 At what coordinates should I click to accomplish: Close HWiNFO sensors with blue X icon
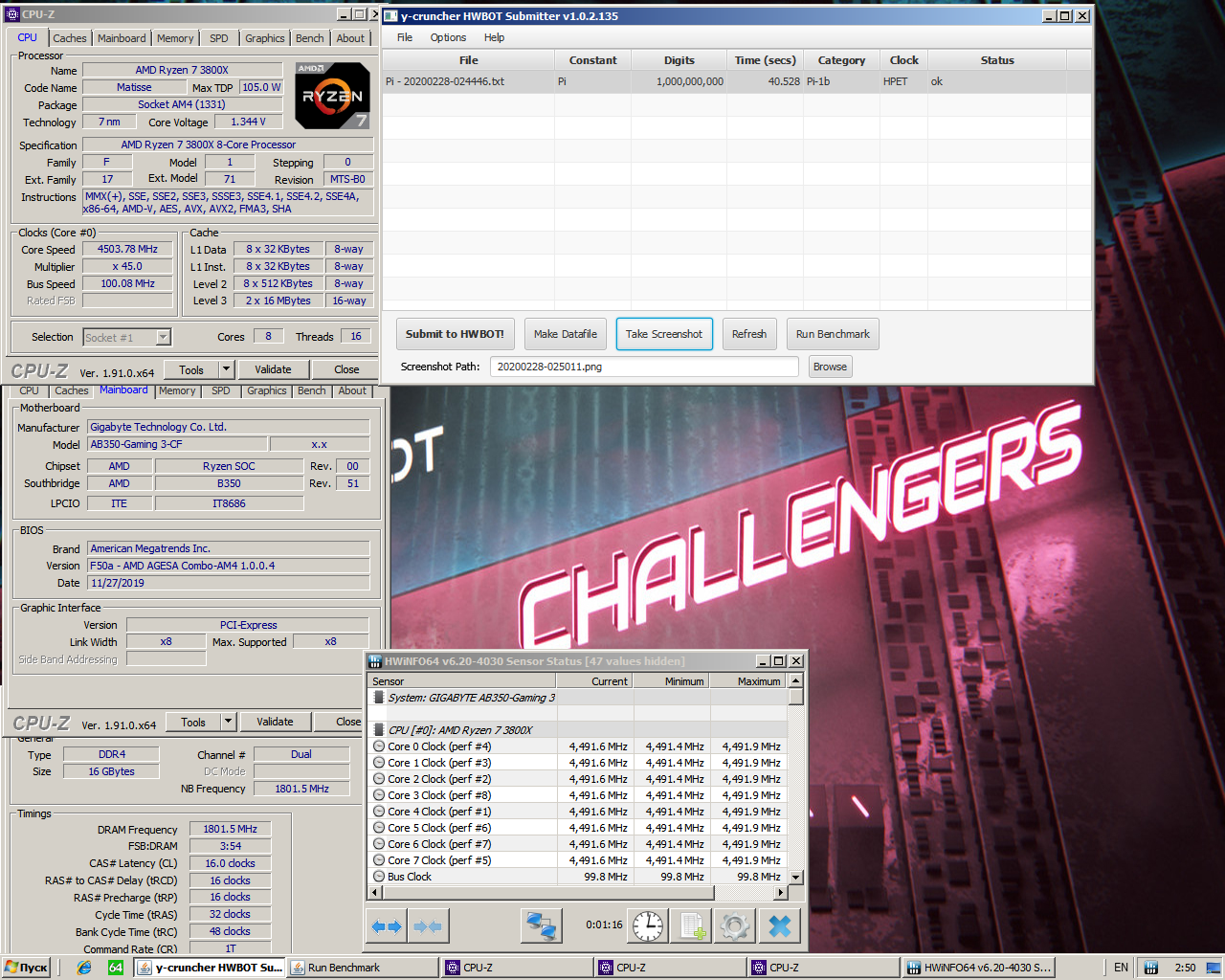(x=780, y=925)
